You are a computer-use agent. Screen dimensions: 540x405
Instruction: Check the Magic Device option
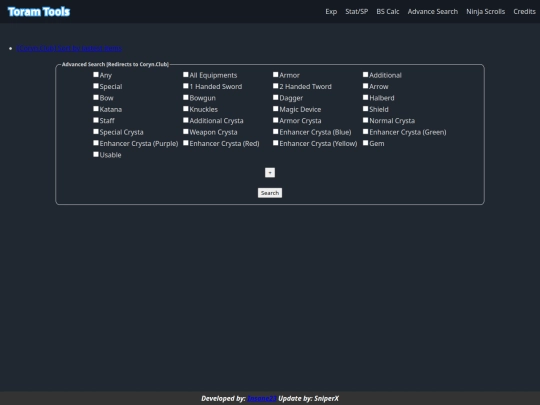click(276, 109)
